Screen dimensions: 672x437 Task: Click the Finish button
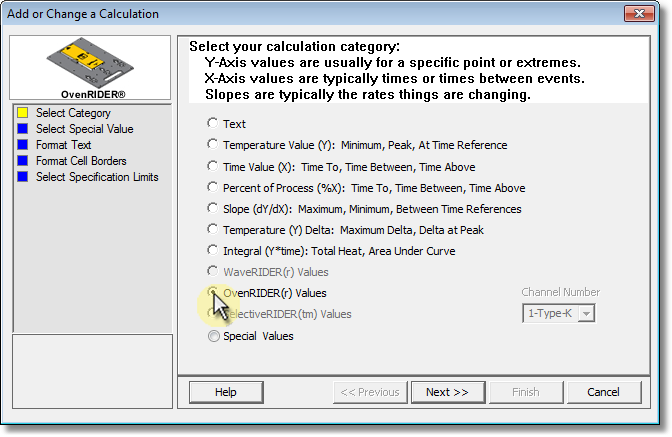pos(526,392)
